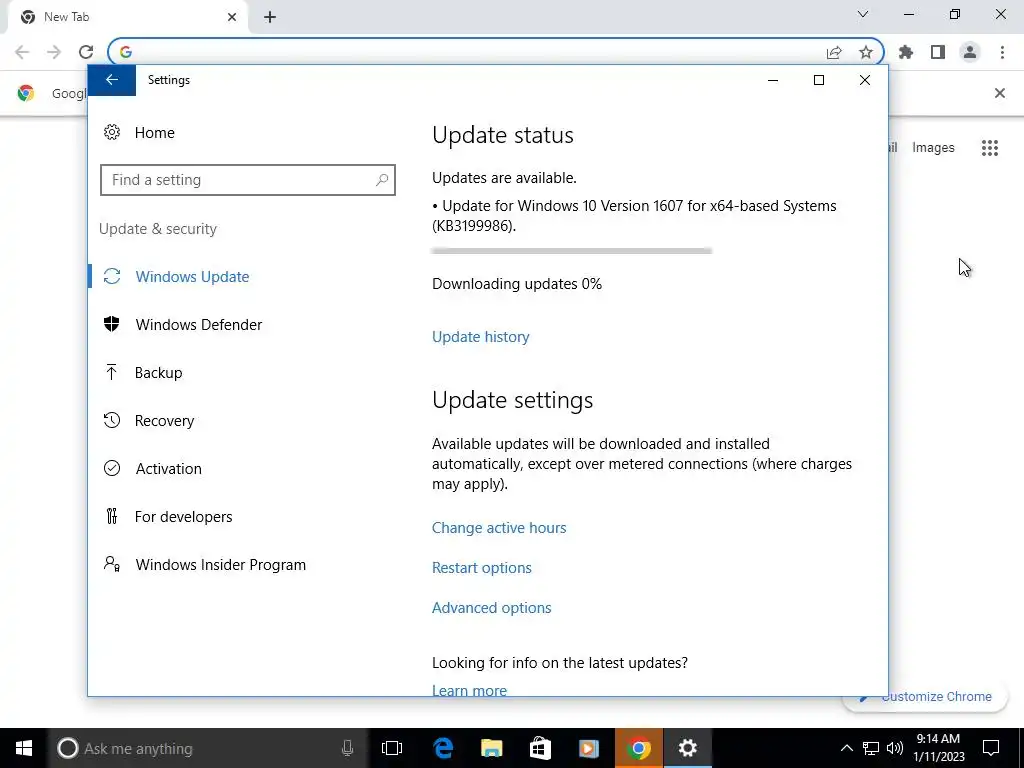Open the Update history link
This screenshot has height=768, width=1024.
pyautogui.click(x=481, y=336)
